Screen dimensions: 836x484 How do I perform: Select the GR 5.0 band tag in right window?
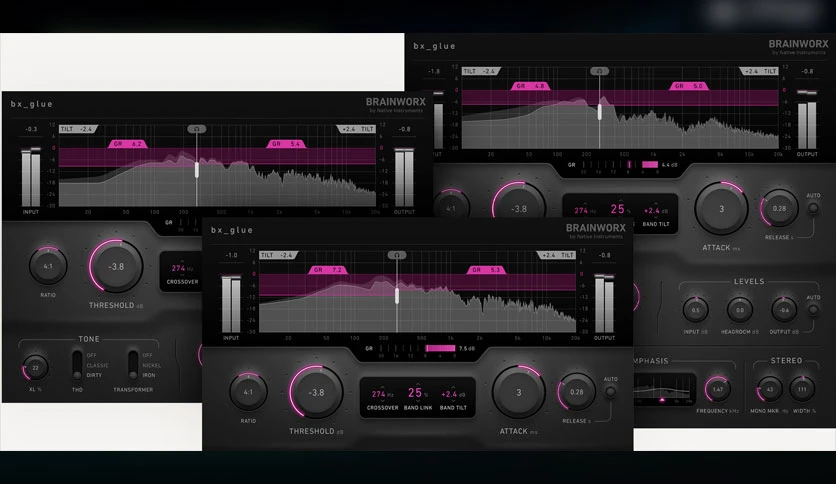click(x=689, y=86)
